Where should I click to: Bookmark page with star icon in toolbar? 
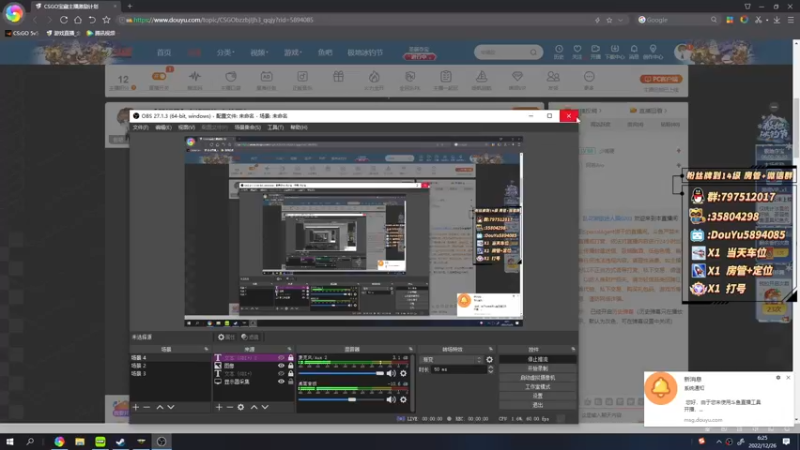coord(106,20)
